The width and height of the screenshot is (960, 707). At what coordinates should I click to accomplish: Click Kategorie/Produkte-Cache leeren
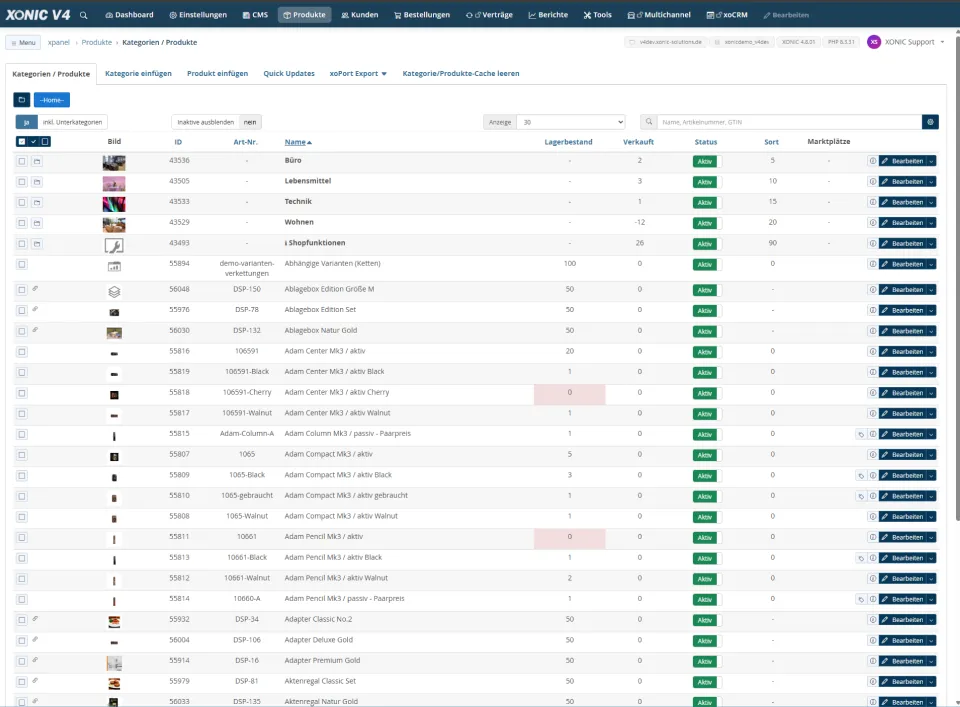pyautogui.click(x=460, y=73)
